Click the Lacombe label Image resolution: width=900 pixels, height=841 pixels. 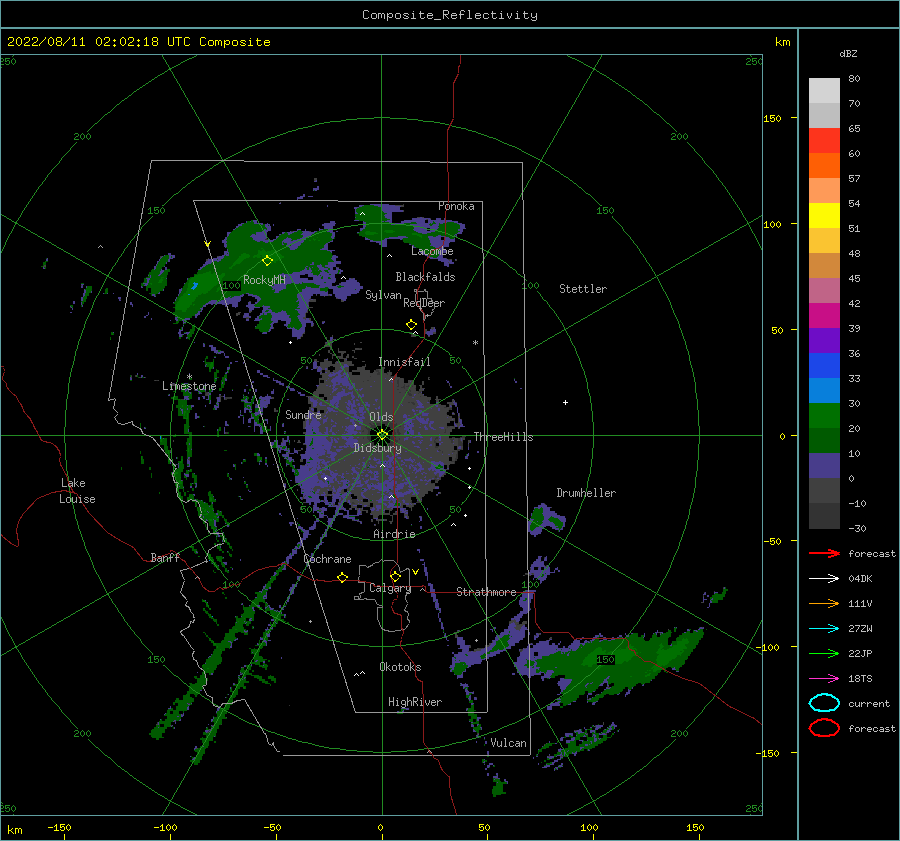point(432,251)
